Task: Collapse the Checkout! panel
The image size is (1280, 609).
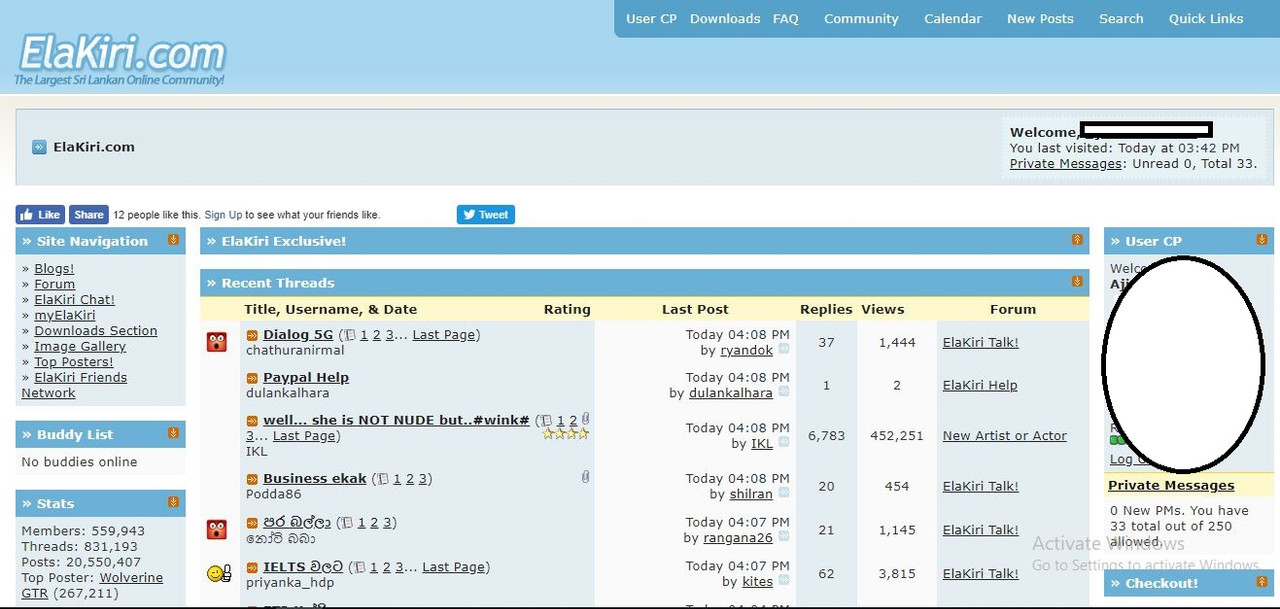Action: (1262, 582)
